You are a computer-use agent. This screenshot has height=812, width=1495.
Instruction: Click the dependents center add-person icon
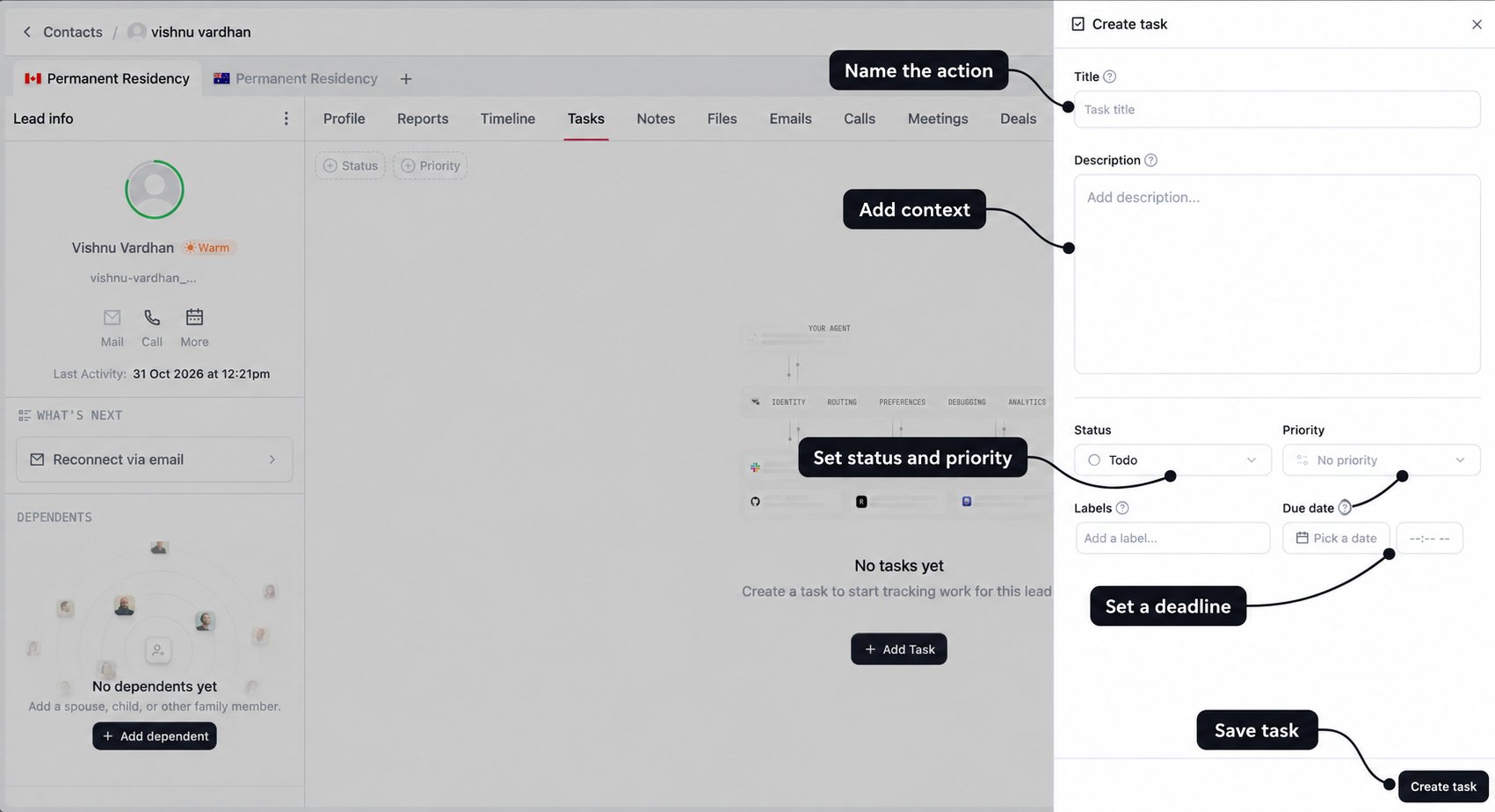pos(158,650)
